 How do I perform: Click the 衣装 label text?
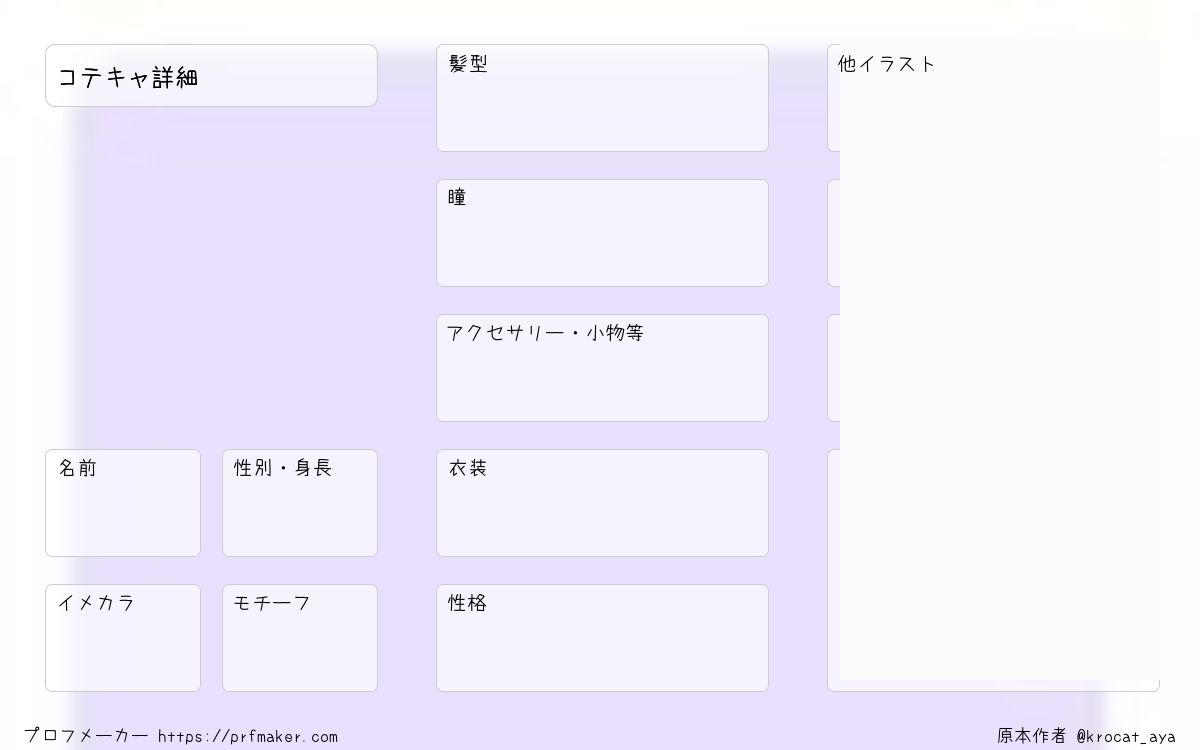(468, 468)
